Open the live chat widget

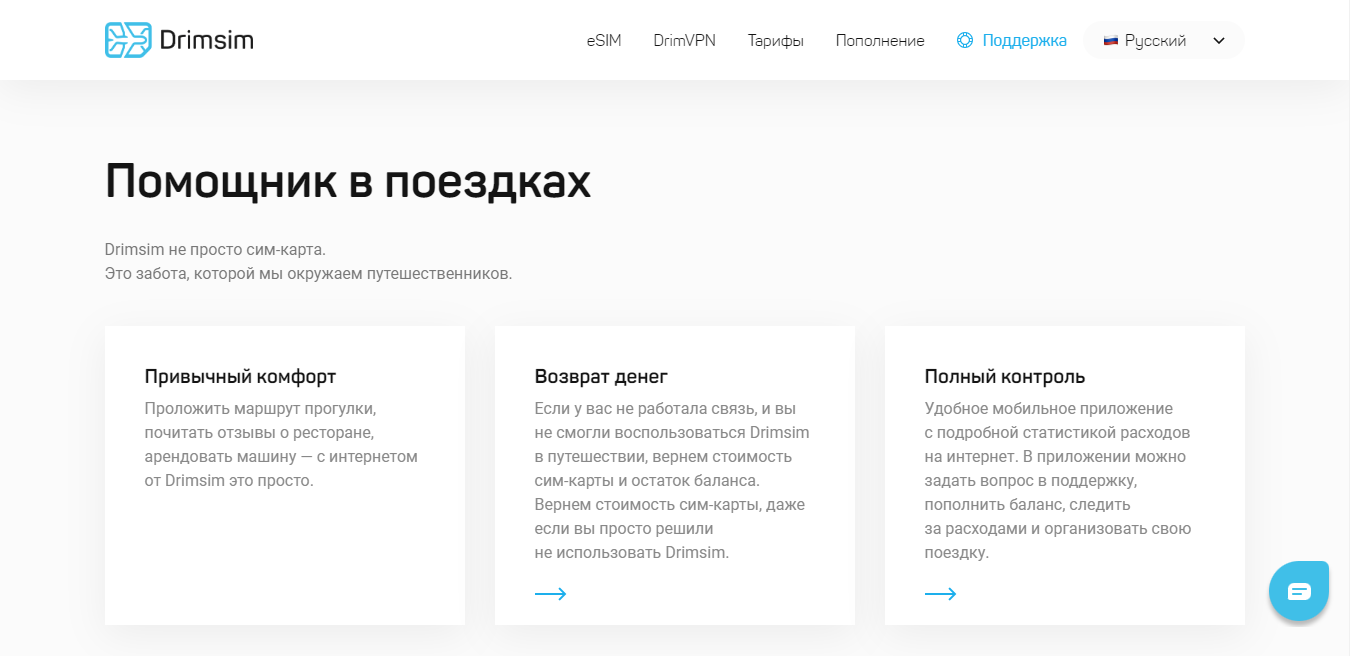coord(1298,591)
